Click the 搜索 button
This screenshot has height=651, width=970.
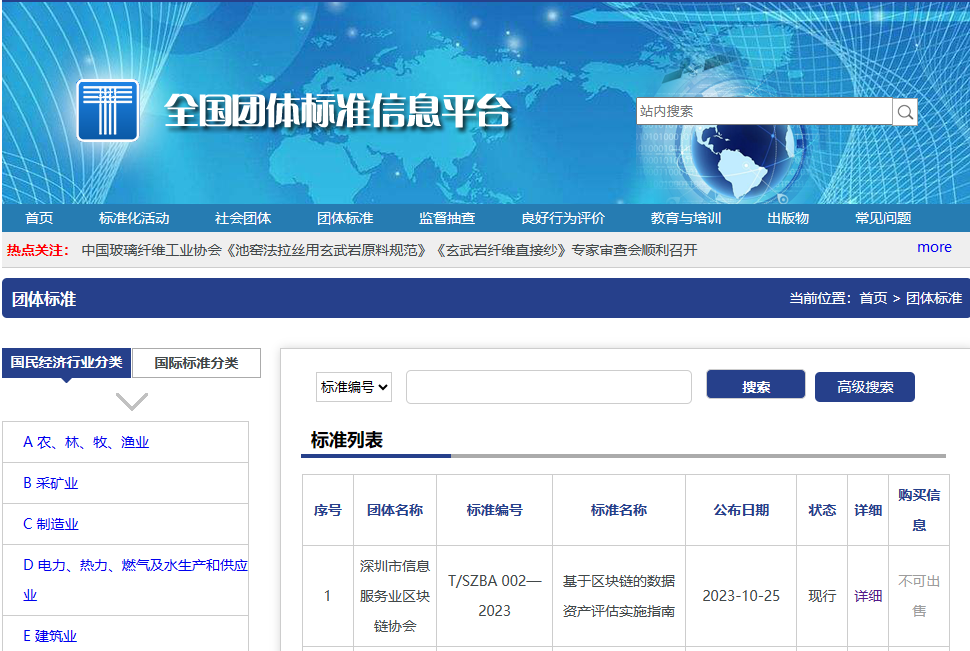click(755, 386)
